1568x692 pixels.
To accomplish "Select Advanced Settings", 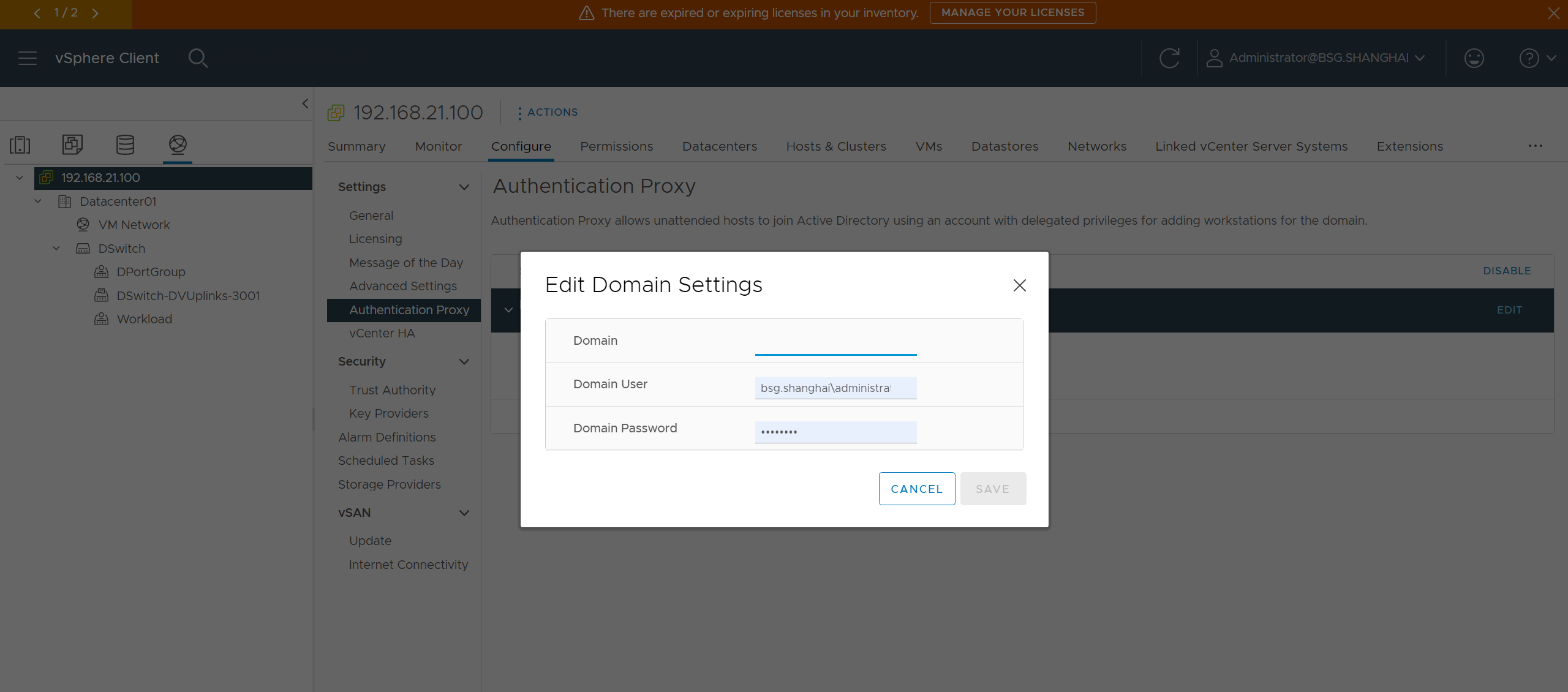I will pyautogui.click(x=403, y=286).
